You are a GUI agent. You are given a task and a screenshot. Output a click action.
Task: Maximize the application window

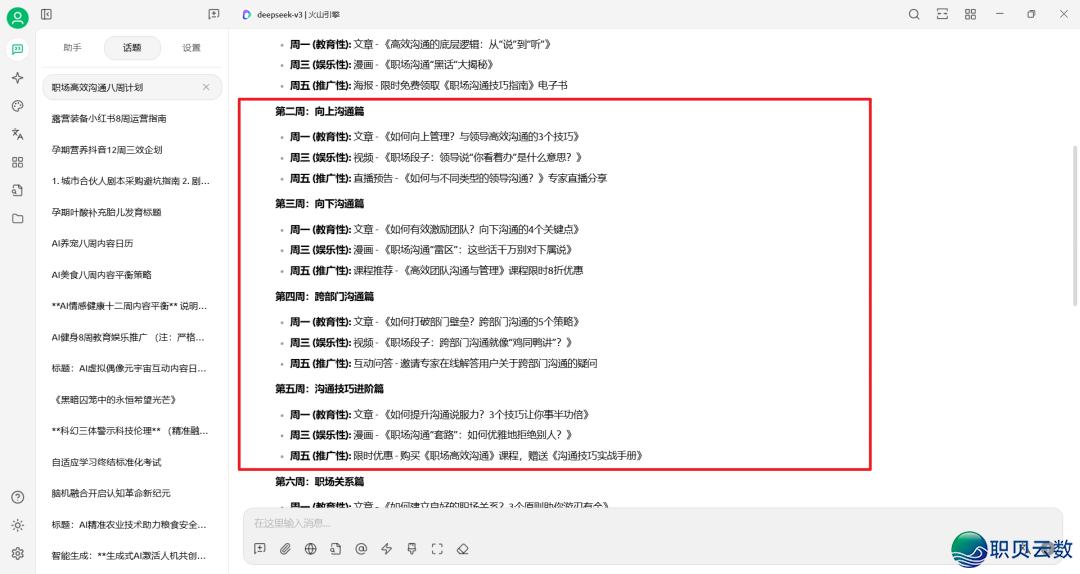click(x=1031, y=14)
